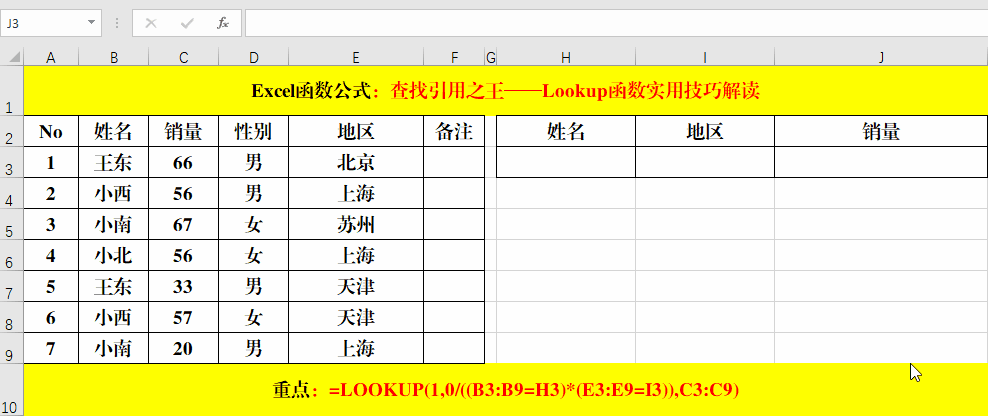Click empty 备注 cell in row 3

[x=454, y=162]
